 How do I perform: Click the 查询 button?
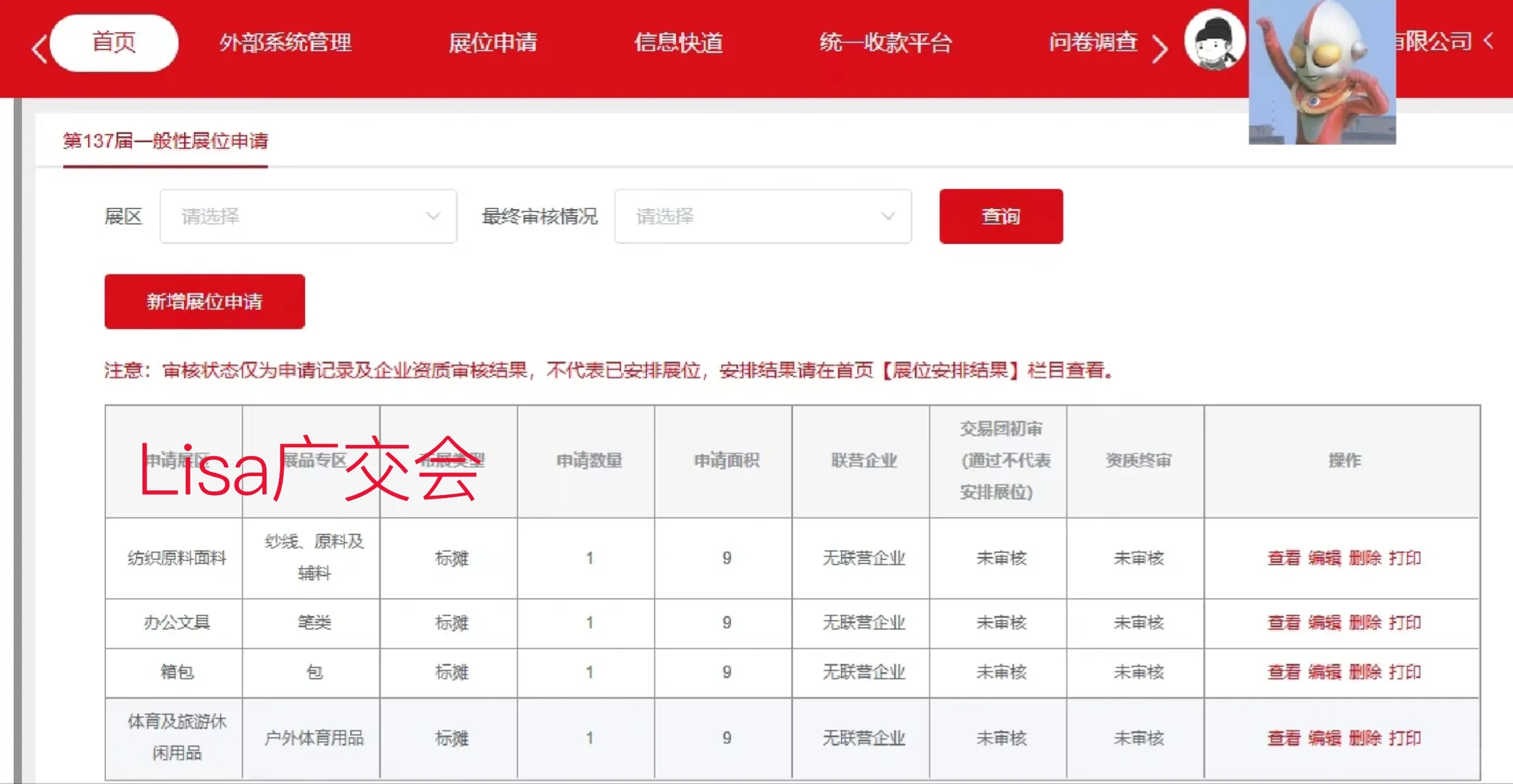click(x=1001, y=216)
